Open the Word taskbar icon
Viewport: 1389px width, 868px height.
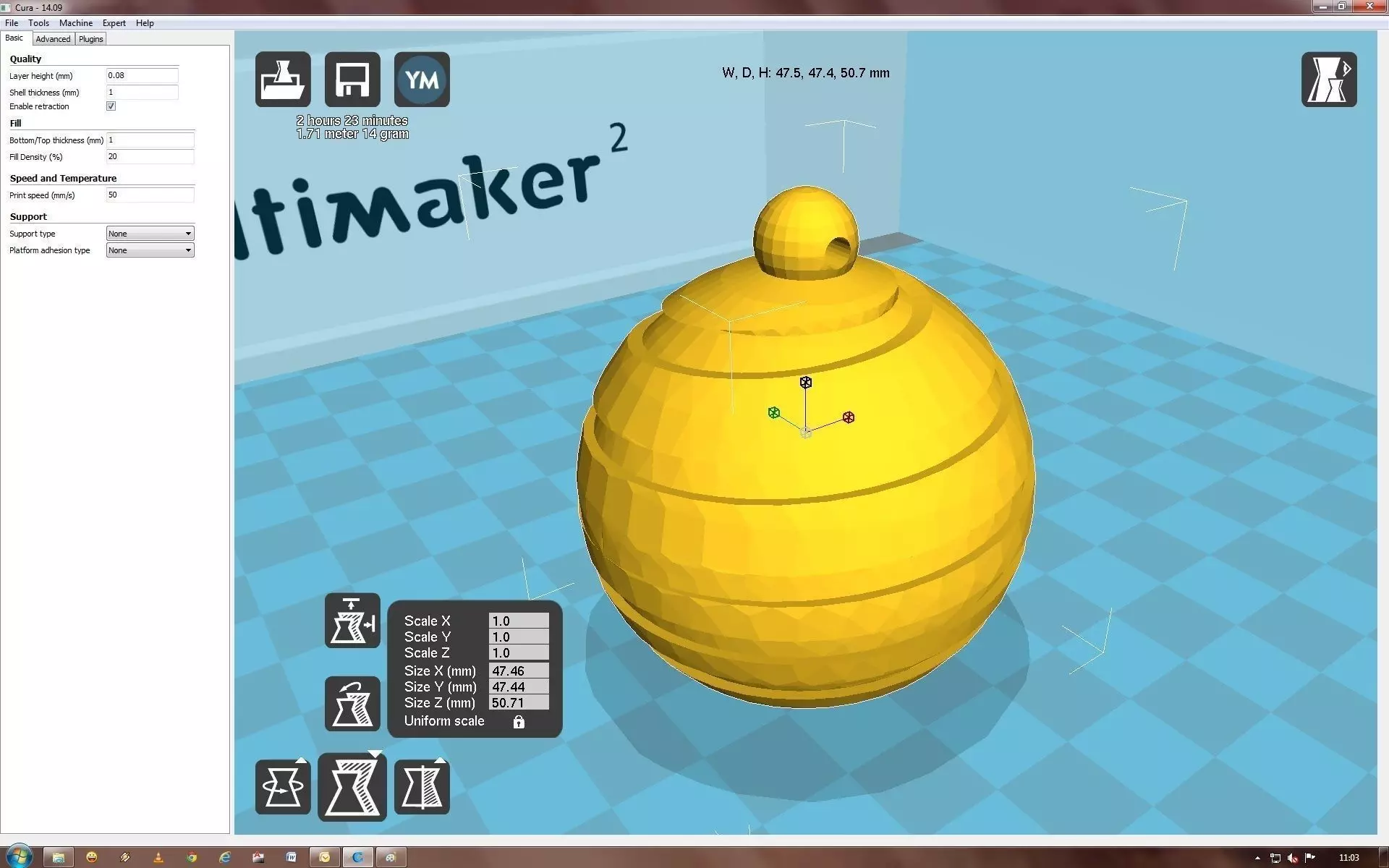coord(292,857)
